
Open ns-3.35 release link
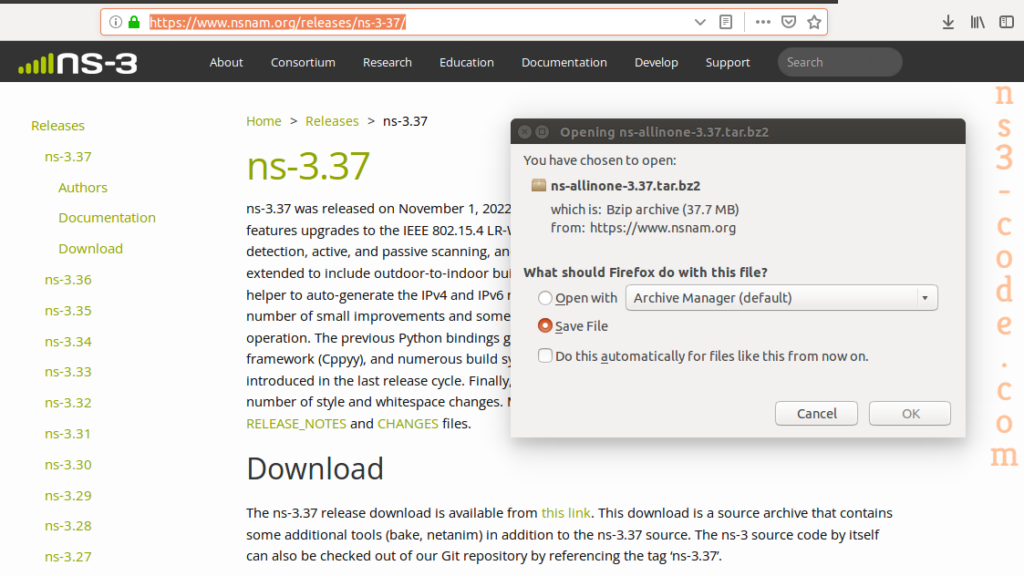pyautogui.click(x=68, y=310)
